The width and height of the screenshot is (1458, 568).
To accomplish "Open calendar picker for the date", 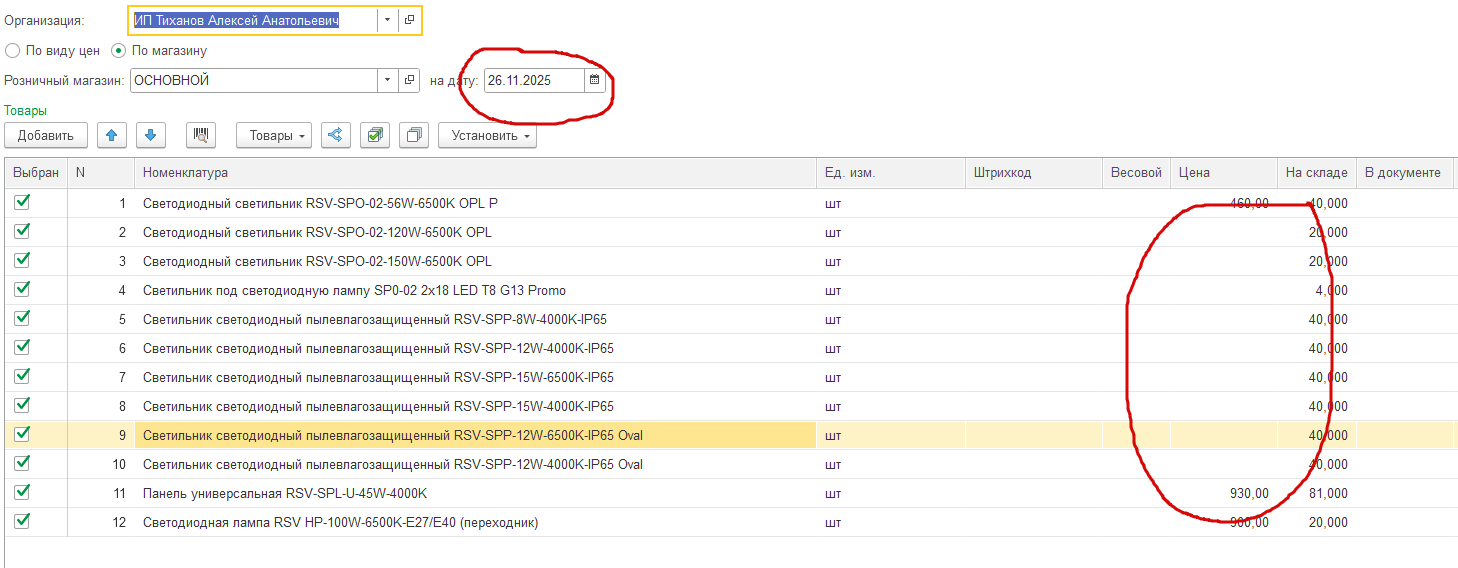I will pyautogui.click(x=594, y=80).
